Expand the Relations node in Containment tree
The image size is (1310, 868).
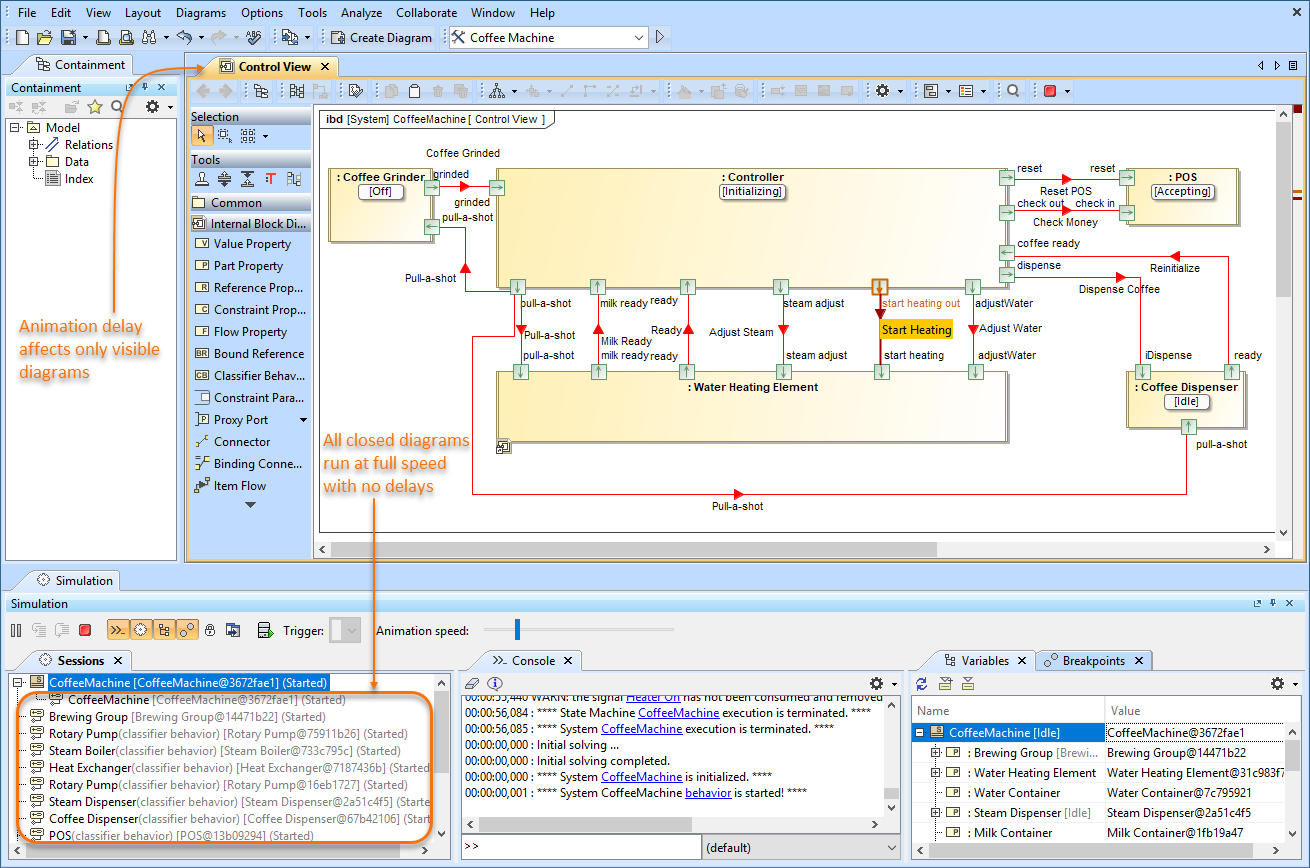coord(35,145)
